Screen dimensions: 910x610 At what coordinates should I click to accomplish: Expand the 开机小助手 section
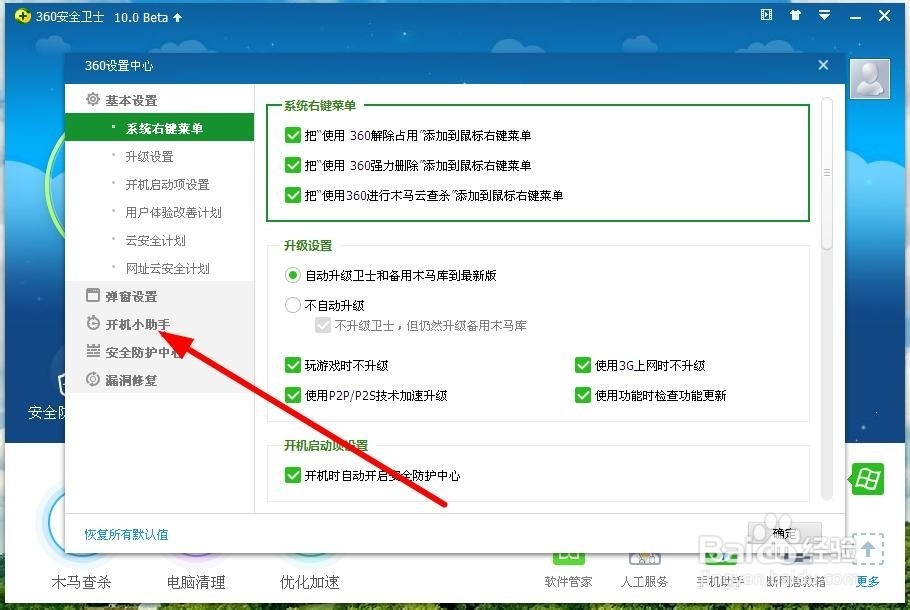(x=138, y=324)
